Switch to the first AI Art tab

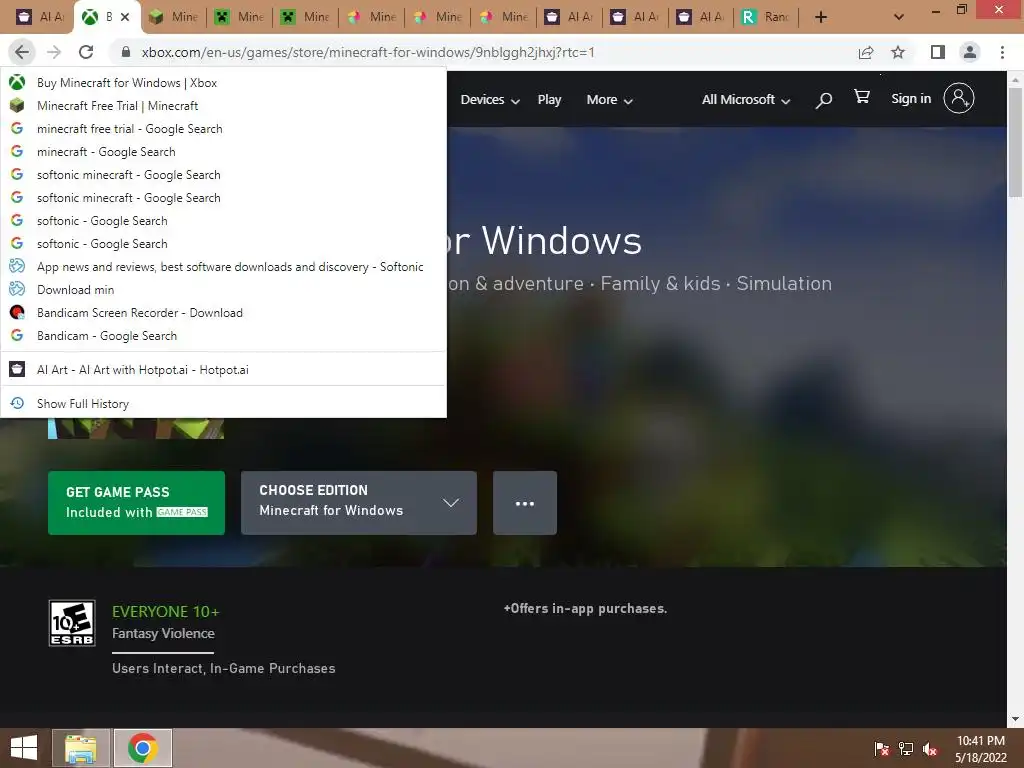tap(39, 17)
